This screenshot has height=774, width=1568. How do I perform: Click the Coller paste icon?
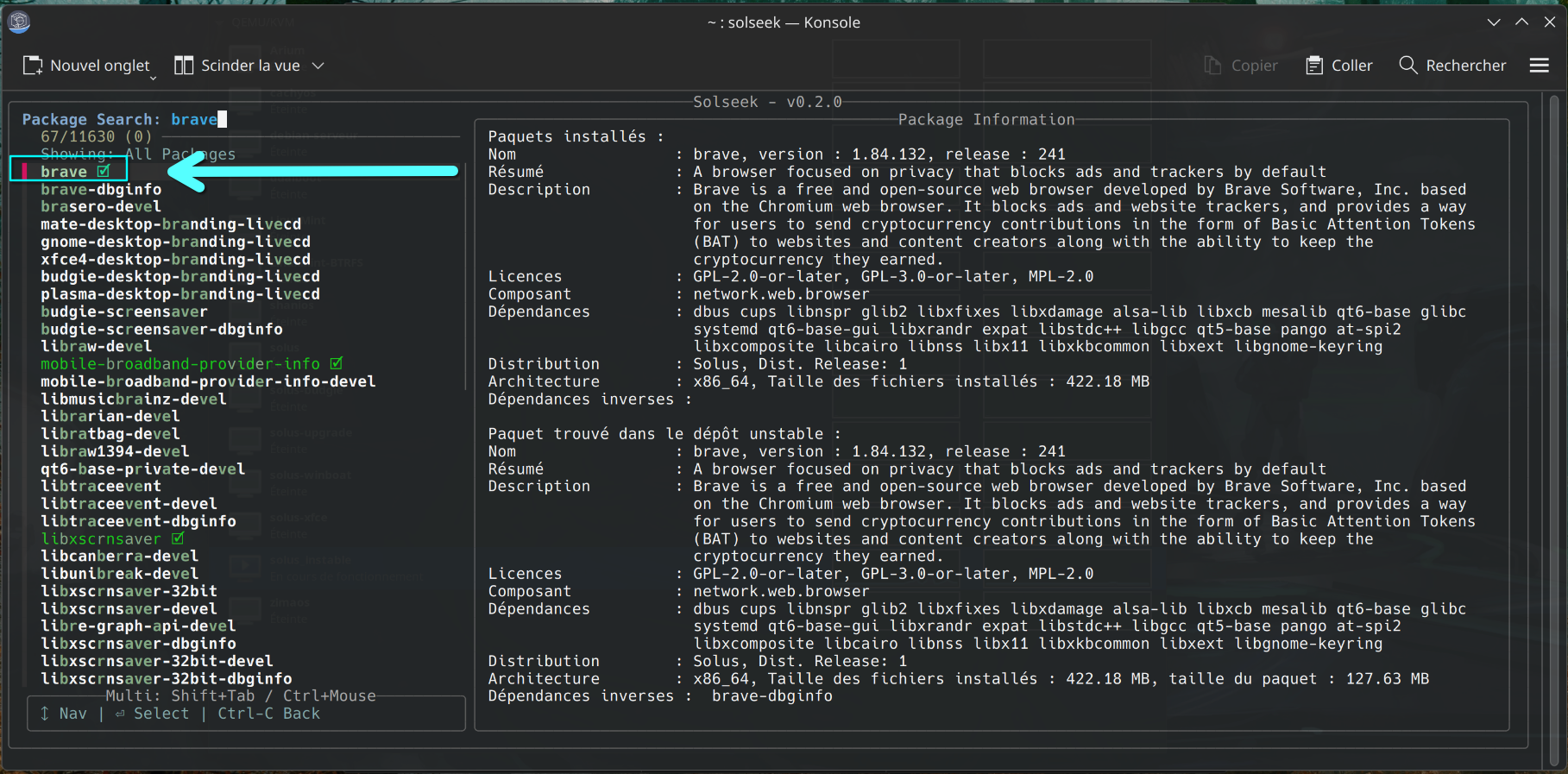coord(1314,66)
